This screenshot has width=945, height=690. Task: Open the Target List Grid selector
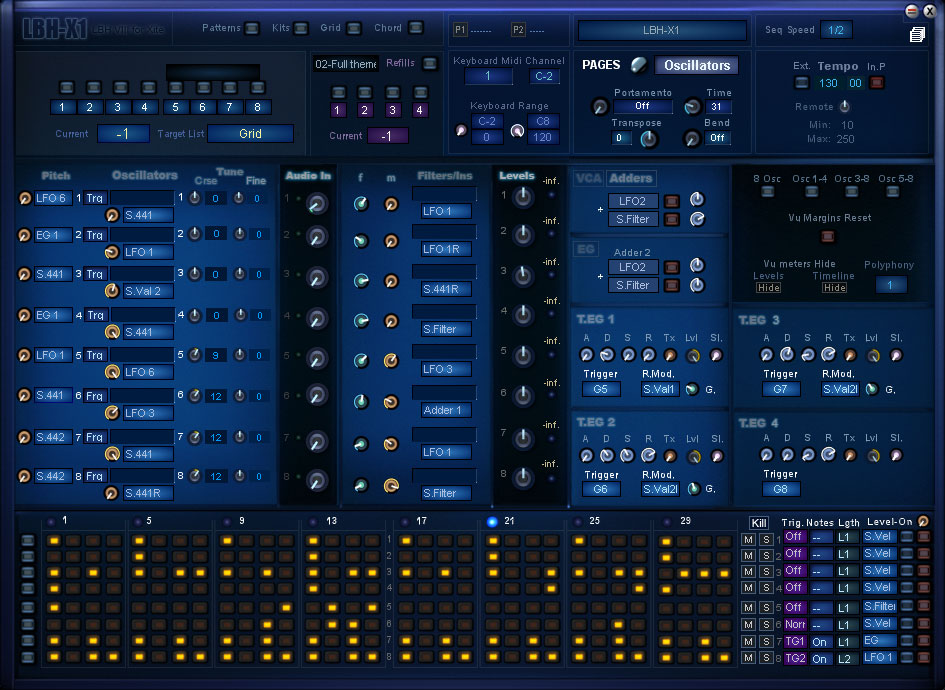250,133
